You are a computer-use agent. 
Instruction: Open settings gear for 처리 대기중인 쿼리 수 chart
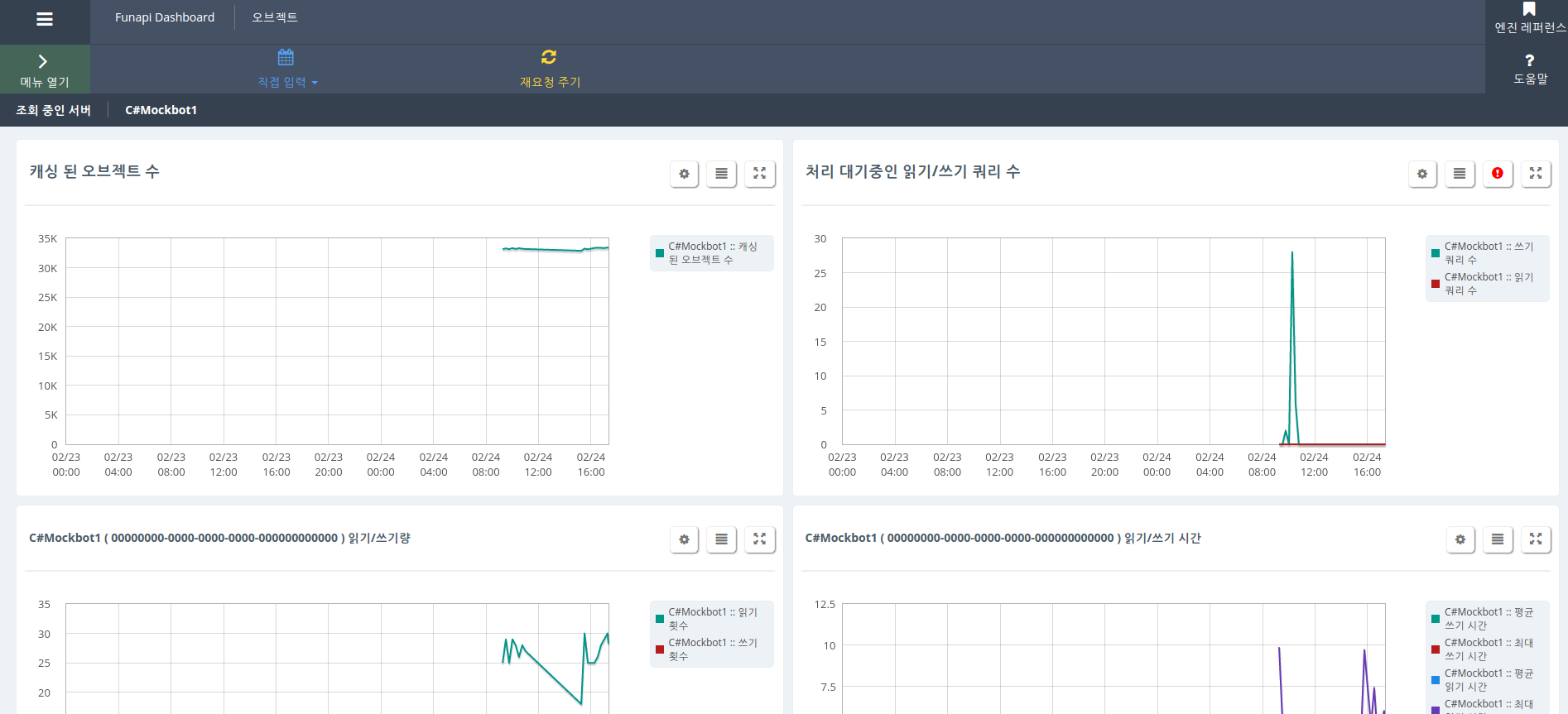[x=1422, y=174]
